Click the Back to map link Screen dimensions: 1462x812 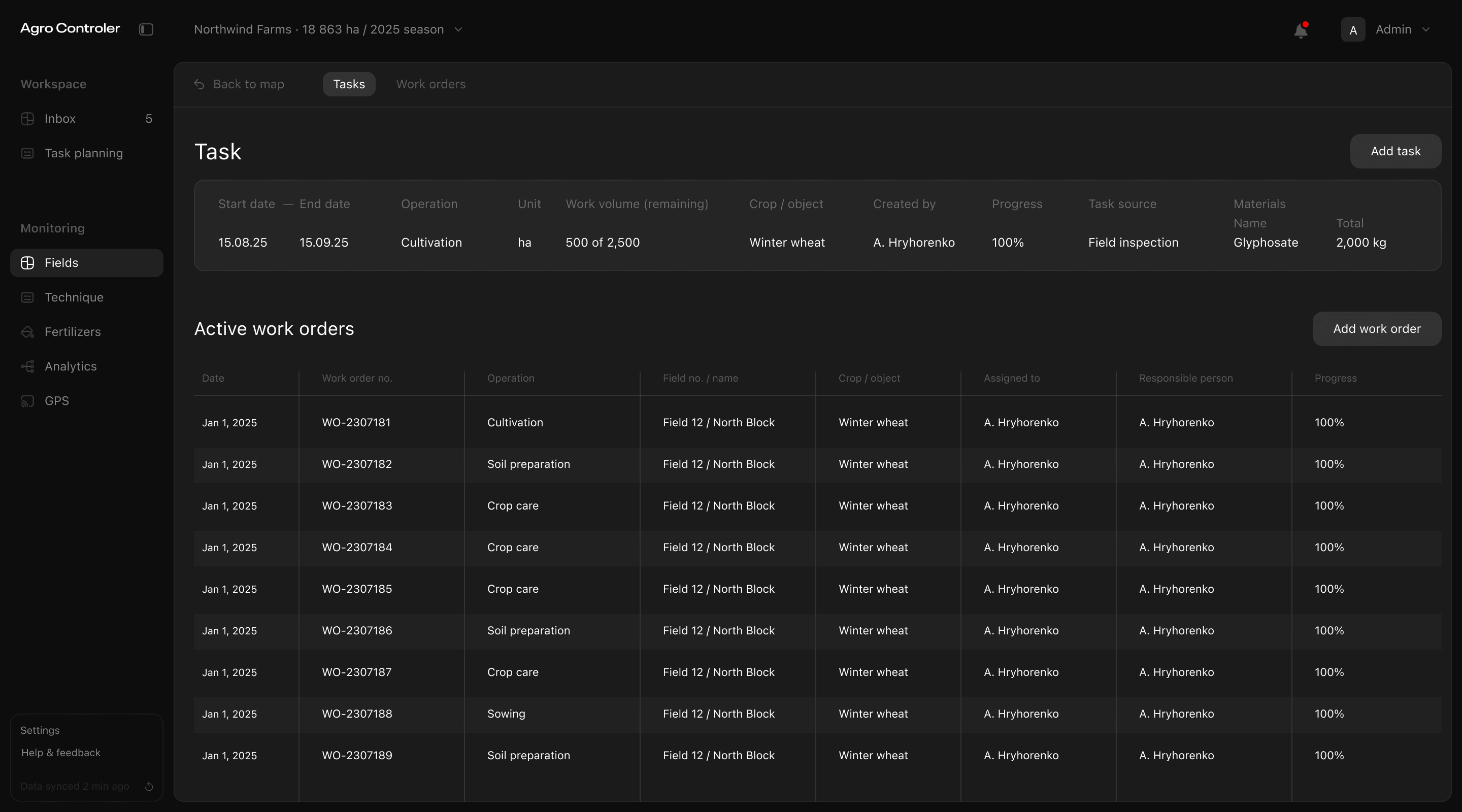tap(249, 84)
